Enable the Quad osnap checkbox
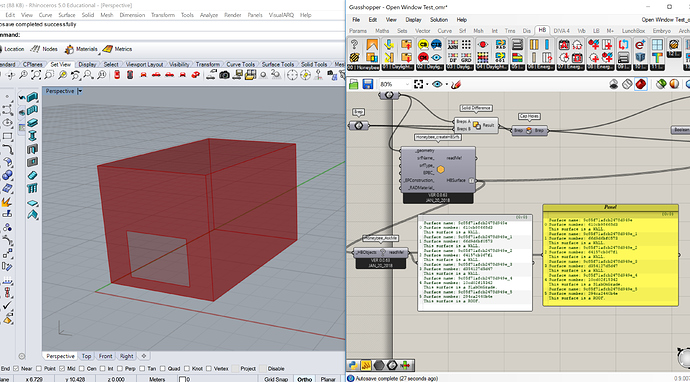690x382 pixels. (162, 368)
